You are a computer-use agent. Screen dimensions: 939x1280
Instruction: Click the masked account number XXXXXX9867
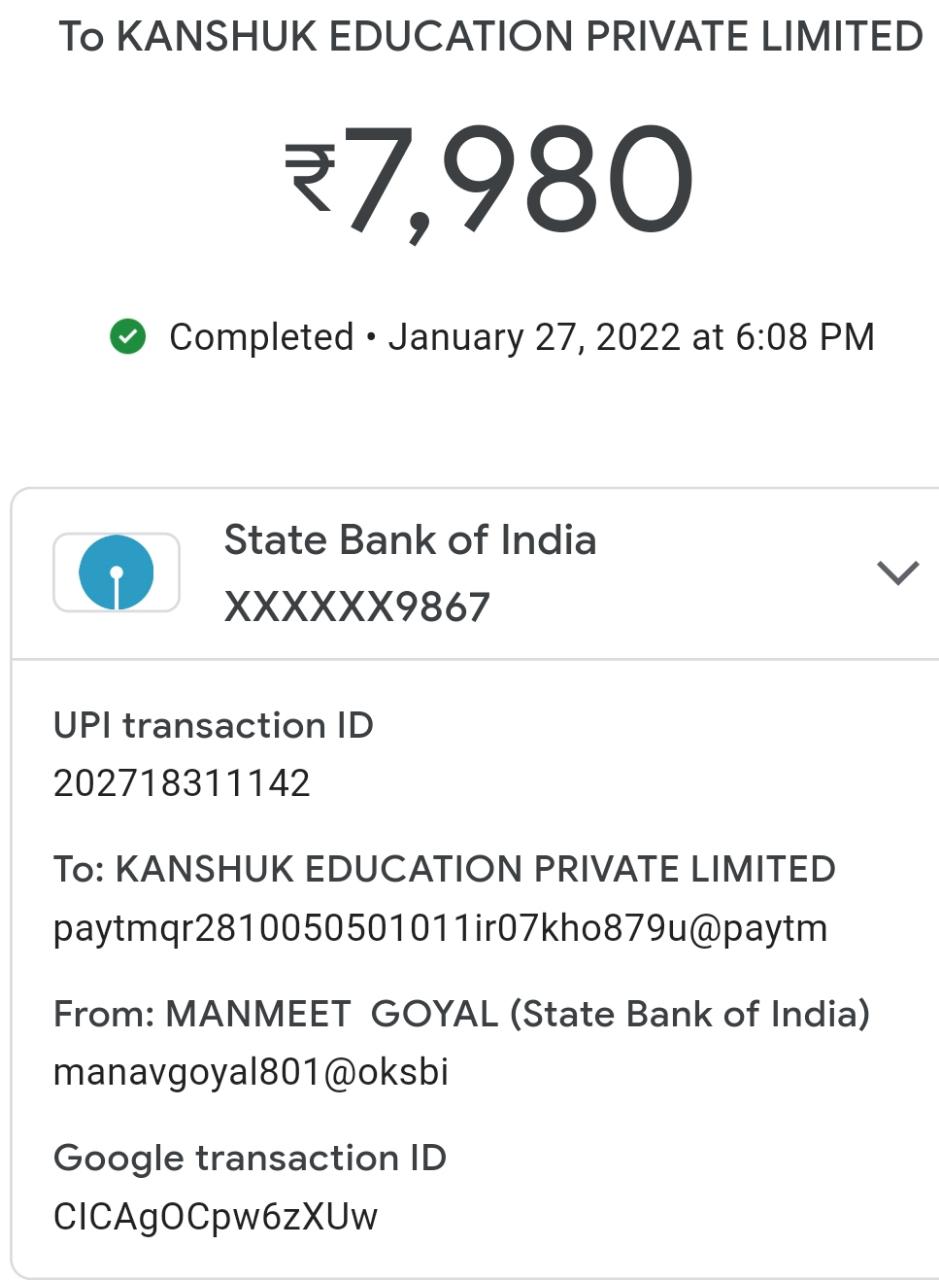click(357, 607)
